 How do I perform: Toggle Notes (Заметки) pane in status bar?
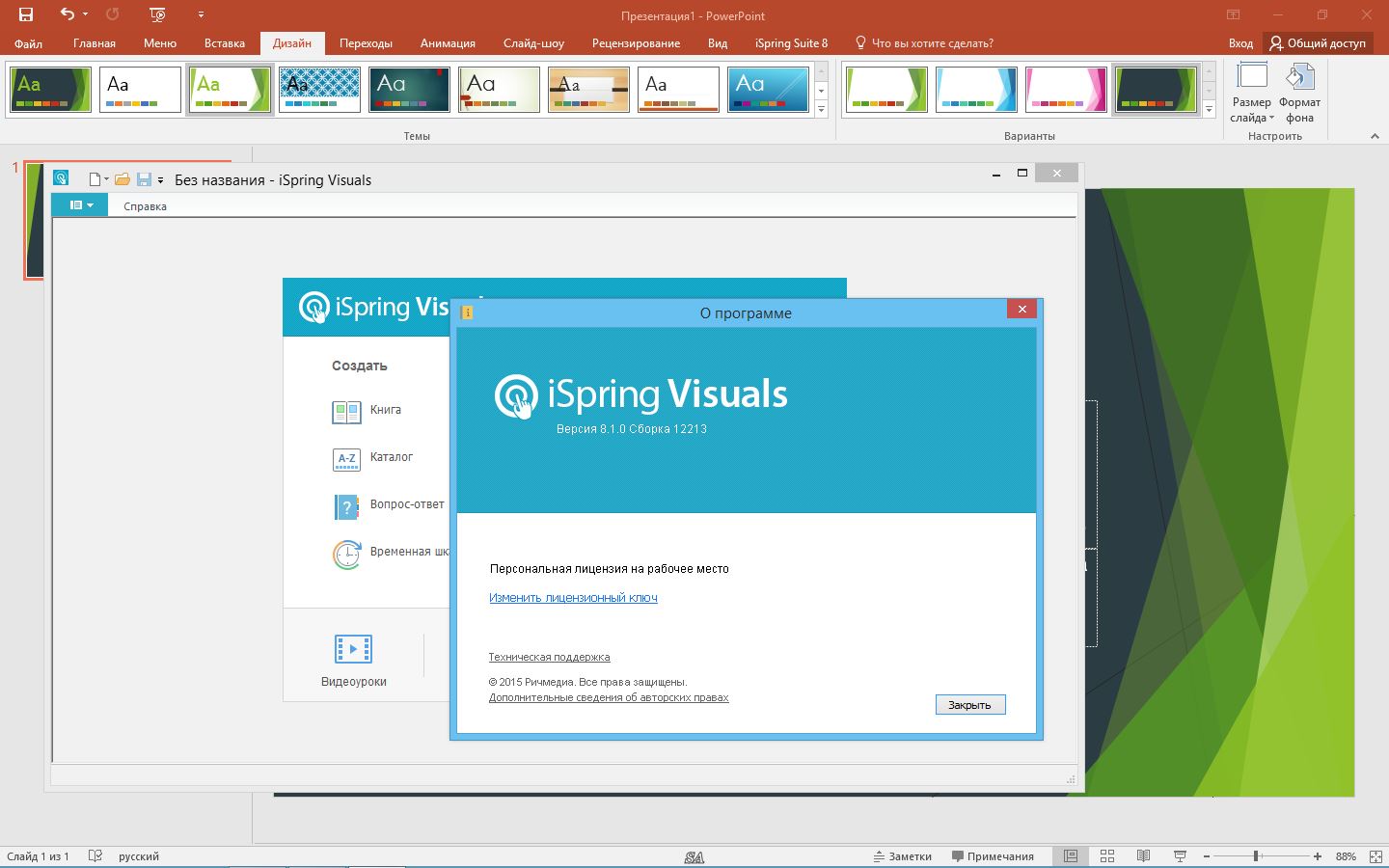tap(903, 856)
